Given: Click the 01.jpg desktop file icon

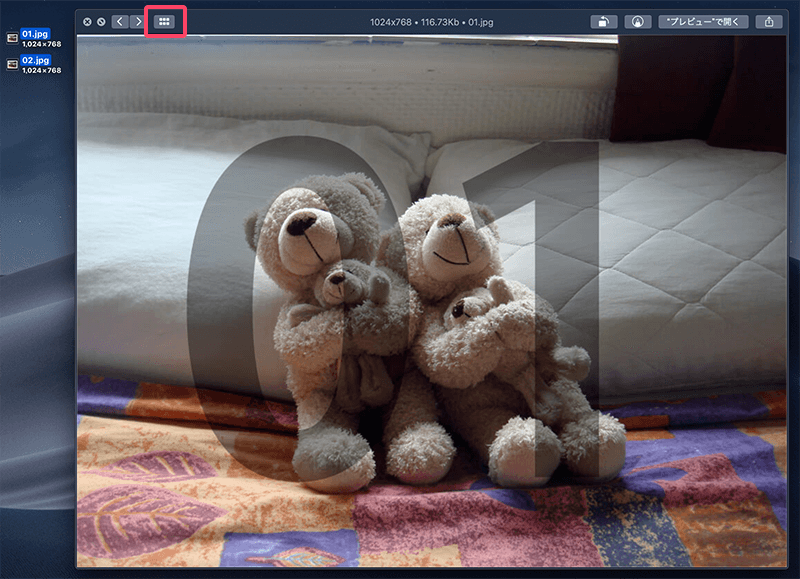Looking at the screenshot, I should pyautogui.click(x=12, y=38).
